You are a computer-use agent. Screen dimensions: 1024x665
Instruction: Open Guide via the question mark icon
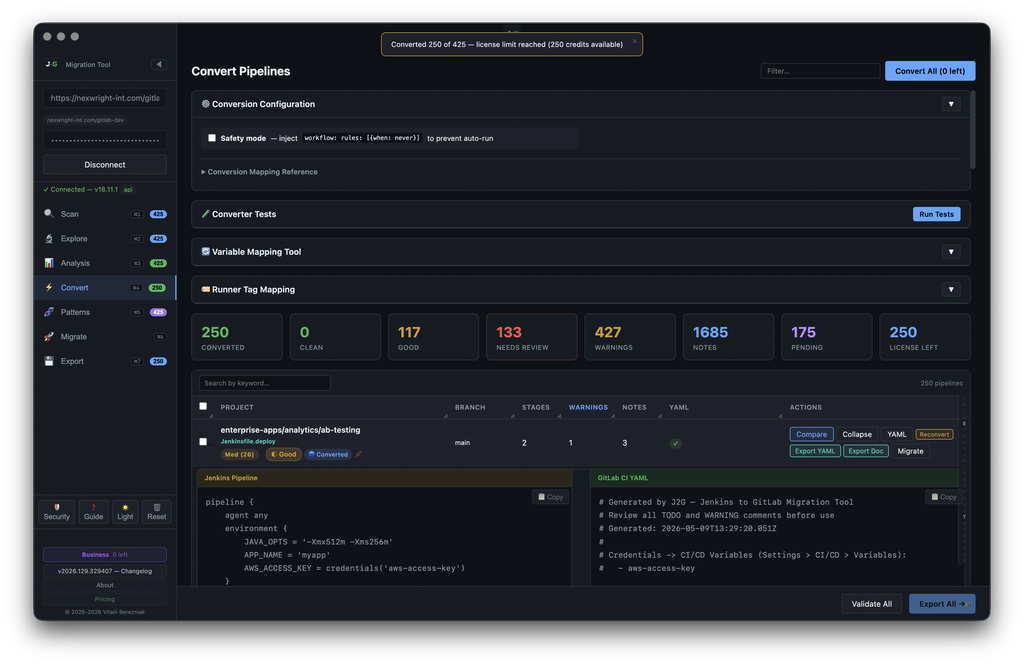click(x=93, y=507)
